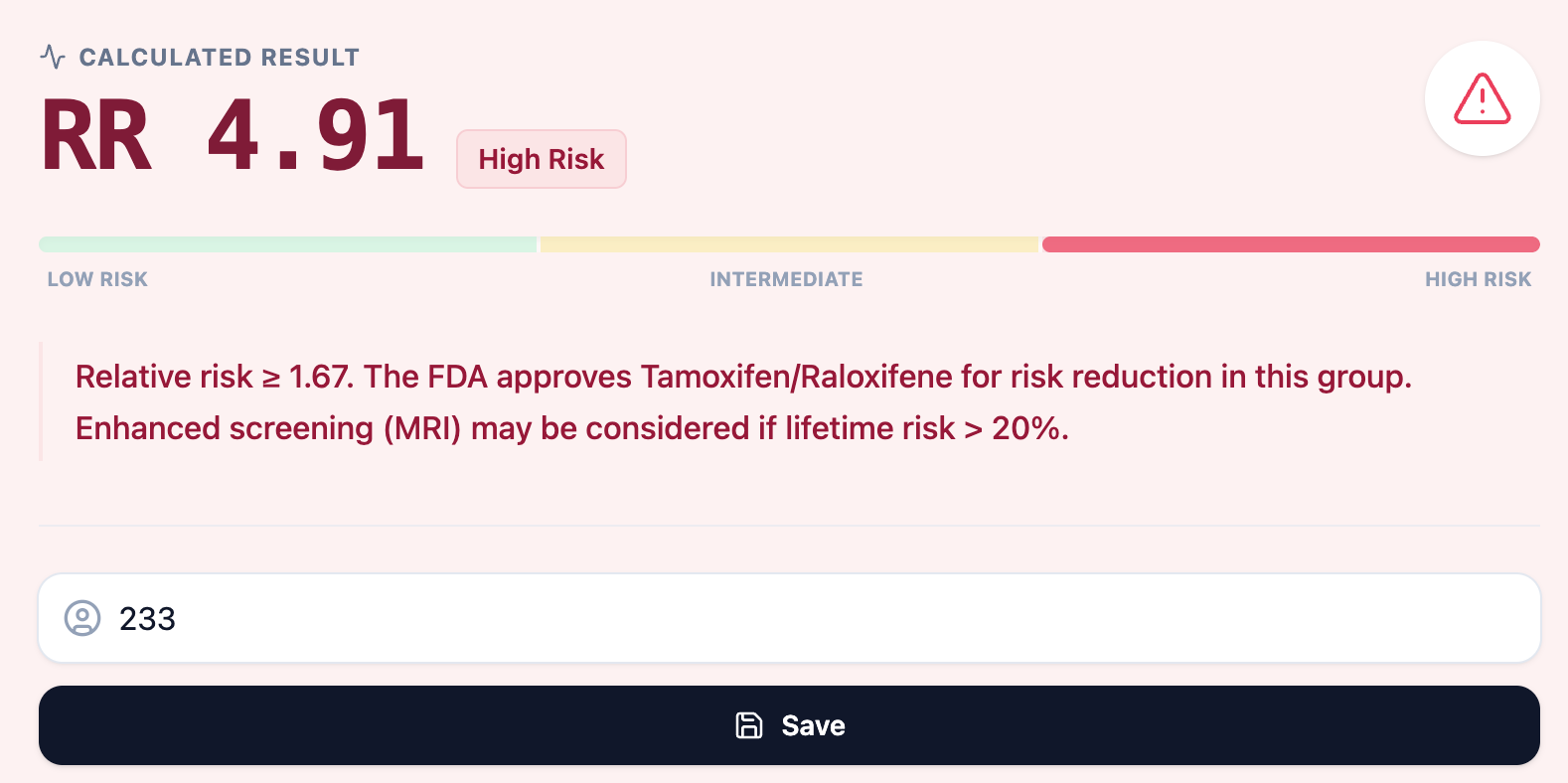
Task: Click the RR prefix text
Action: tap(96, 136)
